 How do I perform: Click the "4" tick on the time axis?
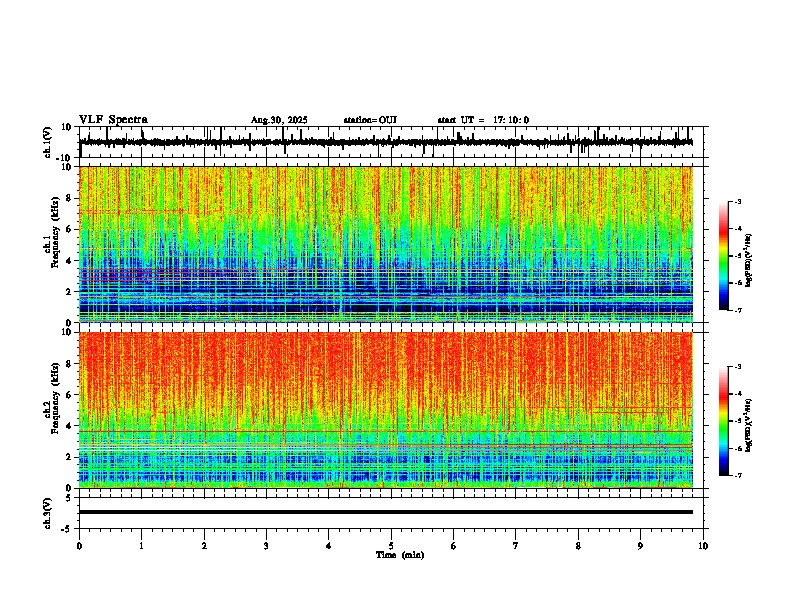329,546
